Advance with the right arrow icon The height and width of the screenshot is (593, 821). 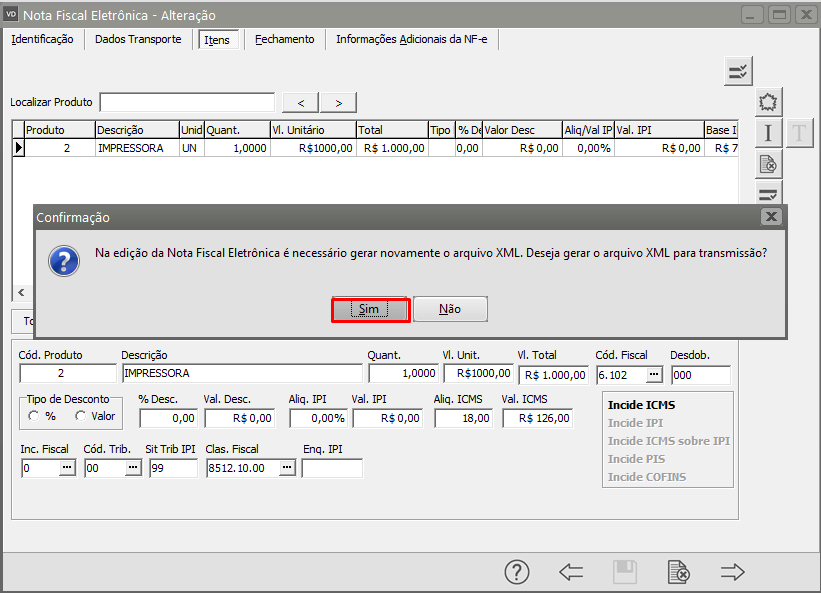point(733,572)
